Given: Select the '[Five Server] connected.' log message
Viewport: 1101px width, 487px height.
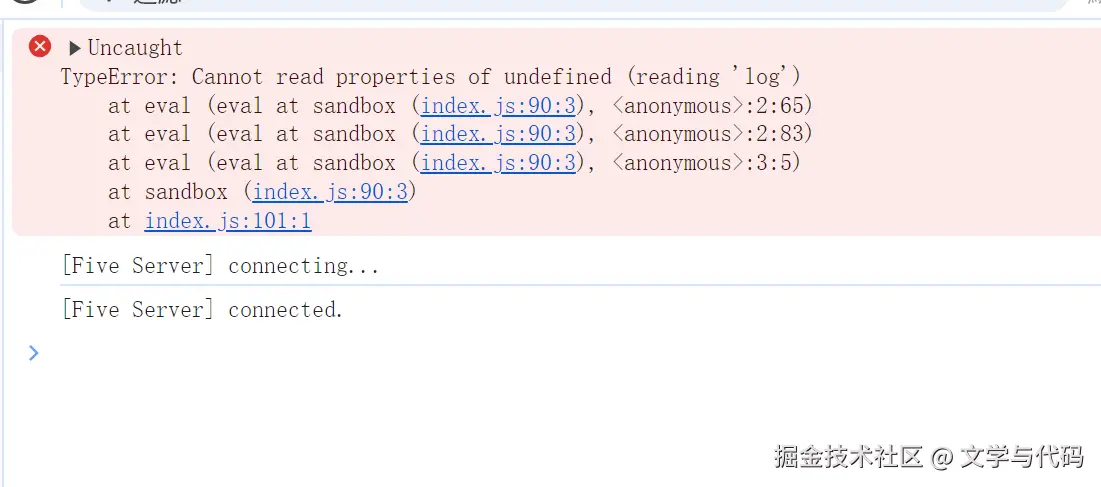Looking at the screenshot, I should [202, 309].
